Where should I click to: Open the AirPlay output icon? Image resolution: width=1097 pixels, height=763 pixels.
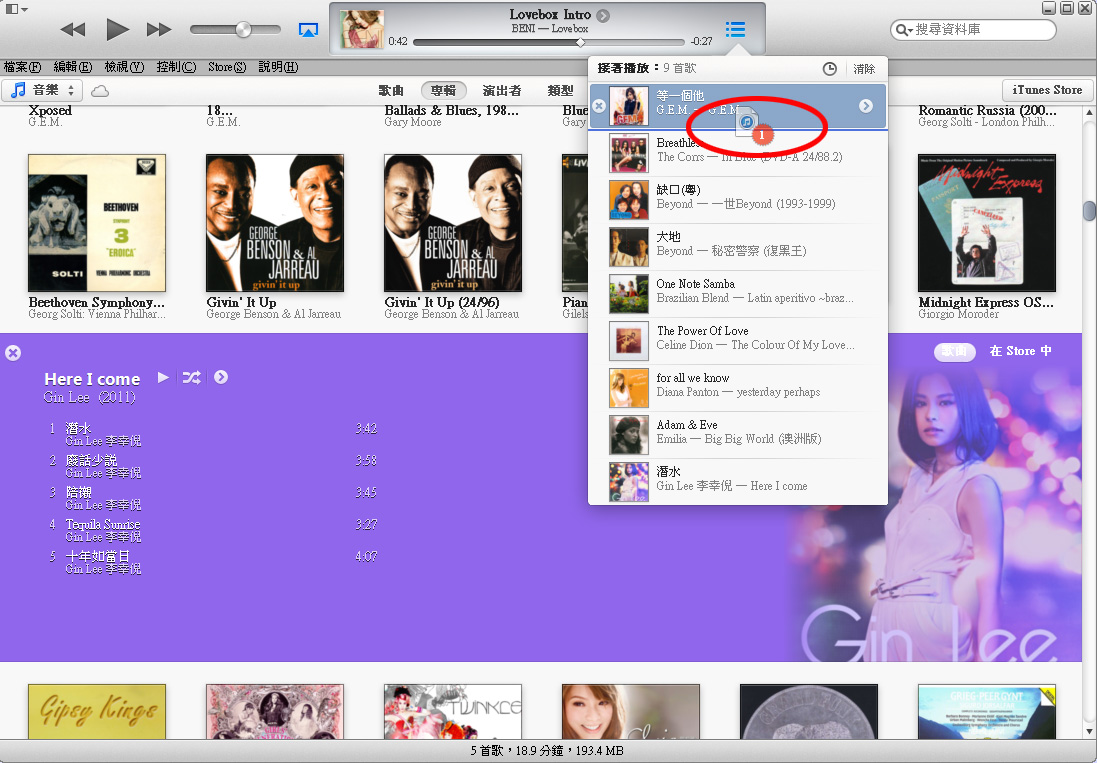coord(308,30)
